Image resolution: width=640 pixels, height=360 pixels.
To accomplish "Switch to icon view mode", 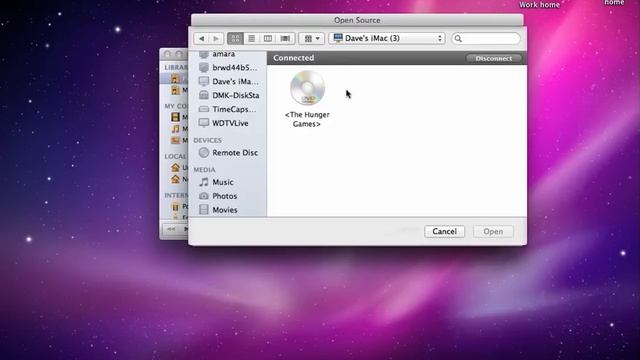I will [x=235, y=38].
